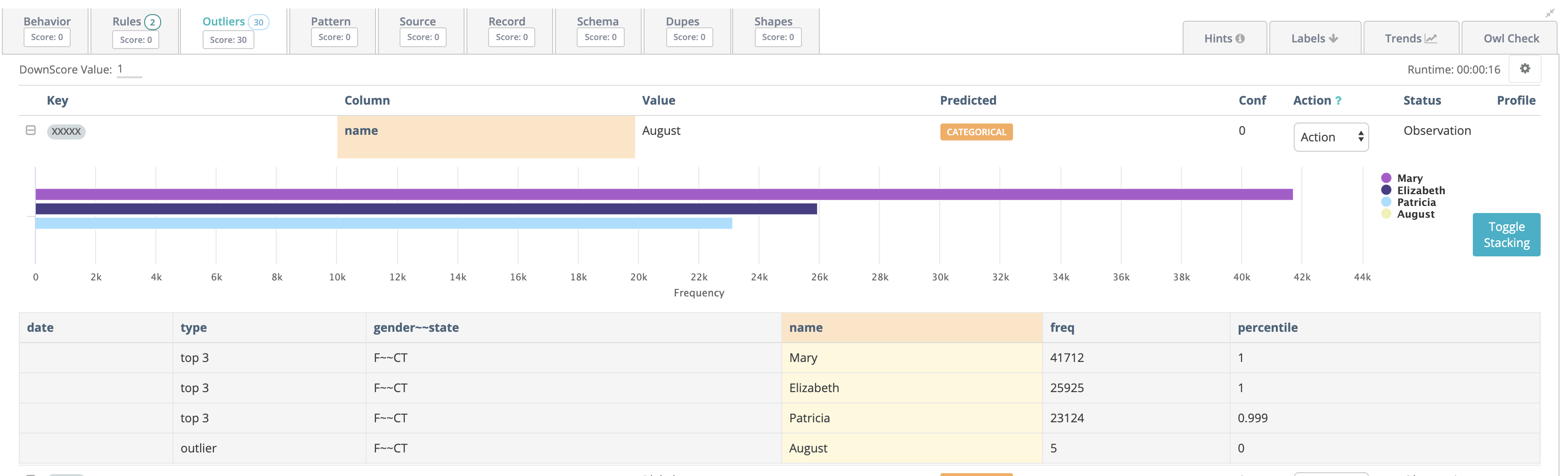This screenshot has height=476, width=1568.
Task: Click the Rules count badge showing 2
Action: point(152,23)
